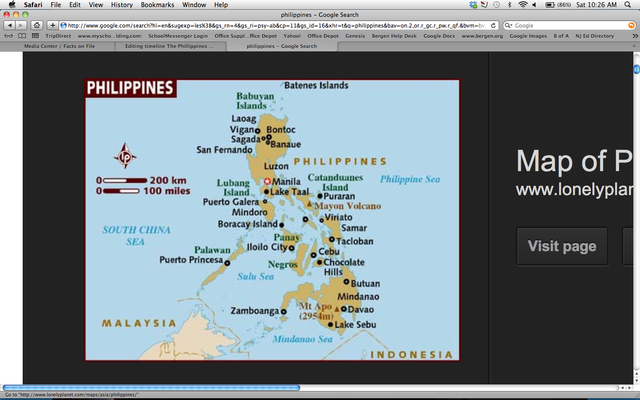Screen dimensions: 640x400
Task: Switch to Media Center / Facts on File tab
Action: pyautogui.click(x=59, y=46)
